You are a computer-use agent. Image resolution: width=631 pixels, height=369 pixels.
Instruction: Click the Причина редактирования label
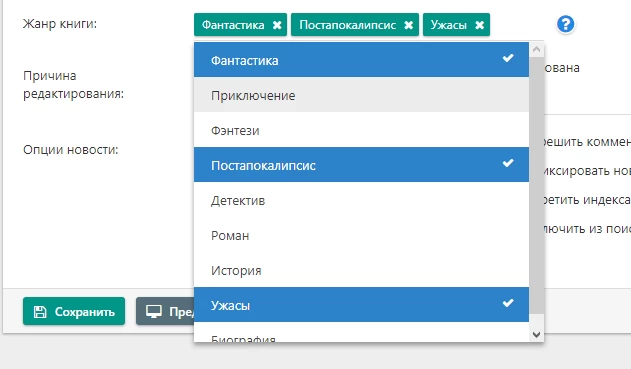pyautogui.click(x=74, y=85)
